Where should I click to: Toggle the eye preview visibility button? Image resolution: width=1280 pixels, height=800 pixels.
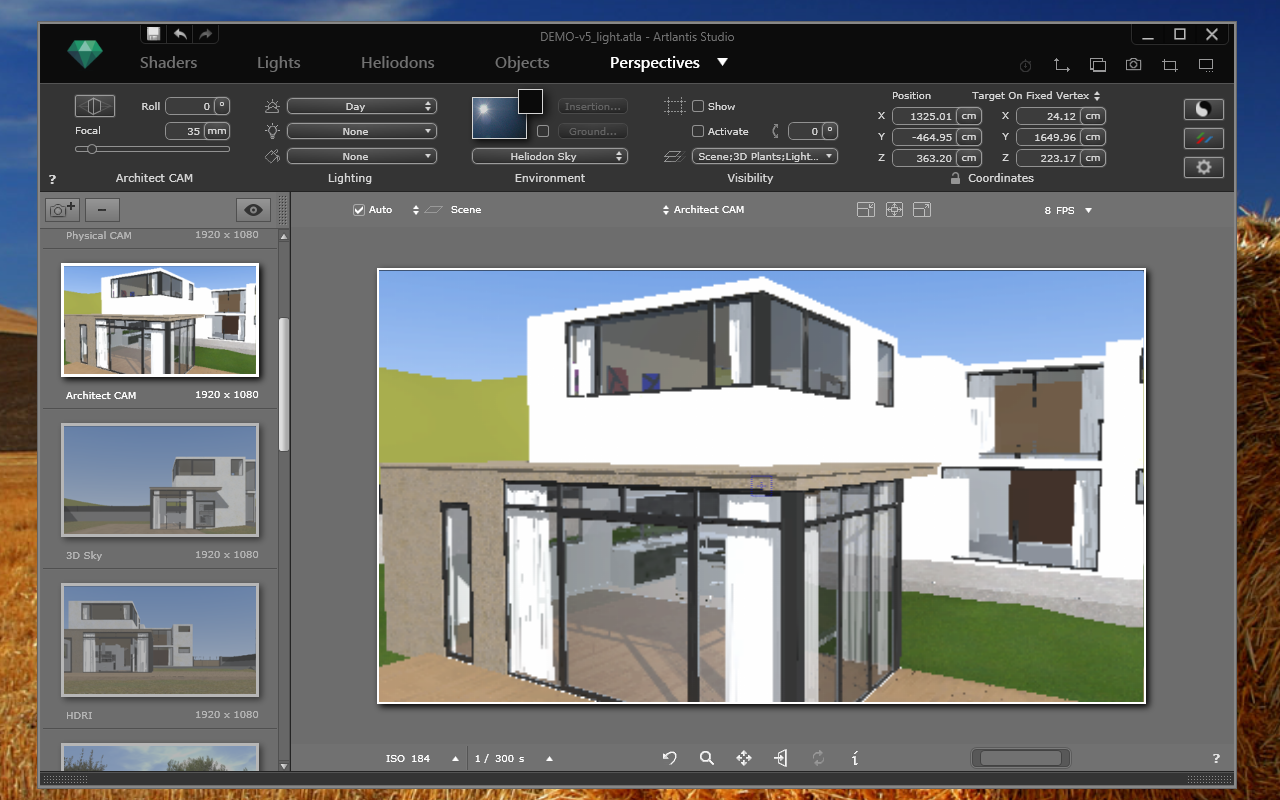(254, 210)
